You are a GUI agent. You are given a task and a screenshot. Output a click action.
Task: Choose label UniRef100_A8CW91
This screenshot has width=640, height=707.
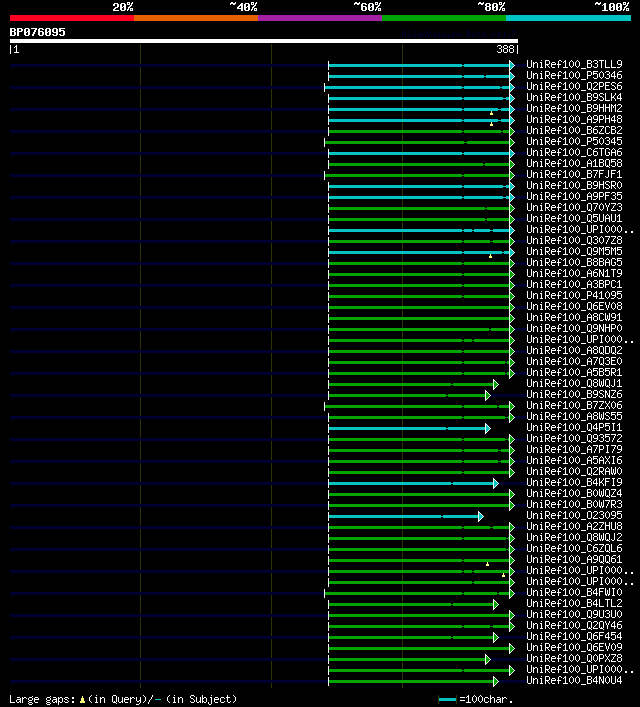574,317
